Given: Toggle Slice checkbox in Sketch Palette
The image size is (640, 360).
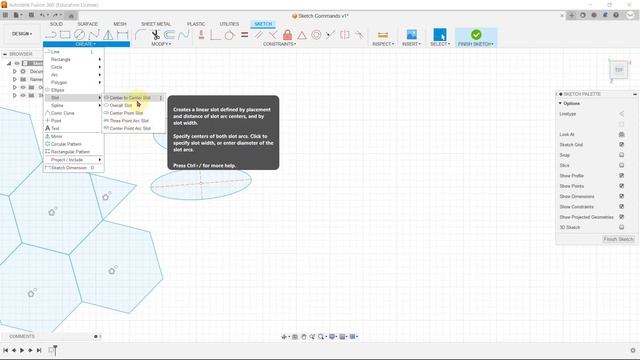Looking at the screenshot, I should 622,165.
